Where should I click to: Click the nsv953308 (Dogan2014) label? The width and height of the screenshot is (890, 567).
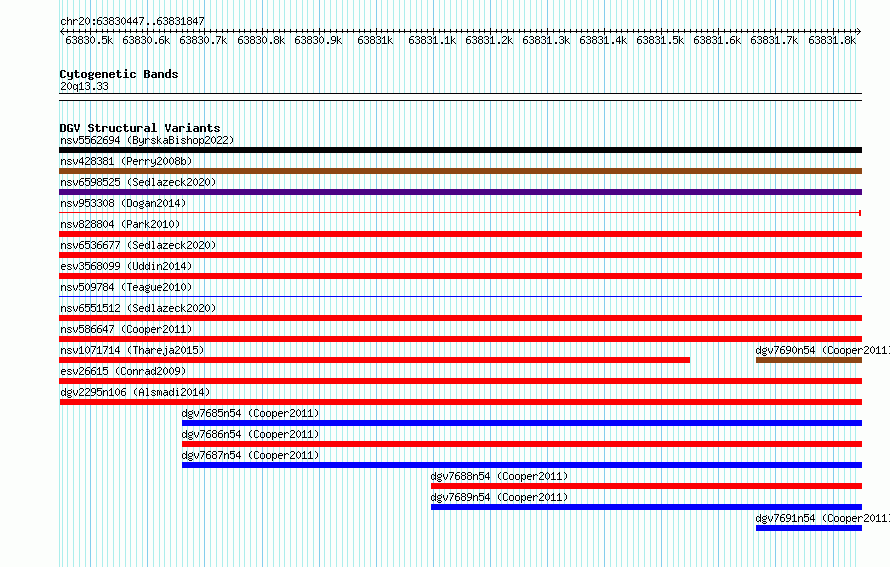point(123,203)
